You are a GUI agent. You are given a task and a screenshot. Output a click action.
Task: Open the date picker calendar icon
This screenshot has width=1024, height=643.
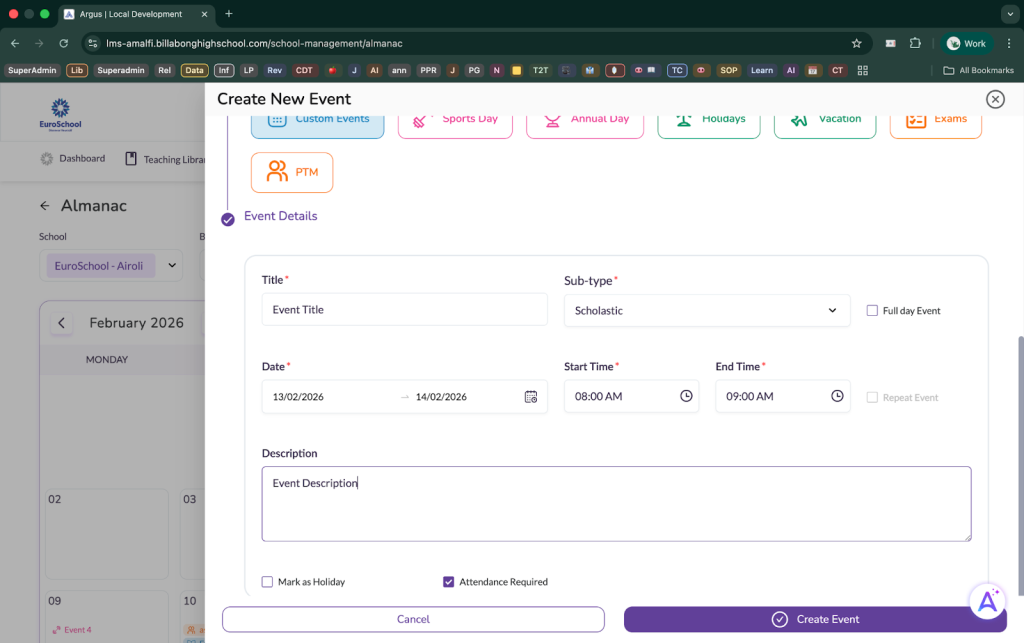coord(531,397)
